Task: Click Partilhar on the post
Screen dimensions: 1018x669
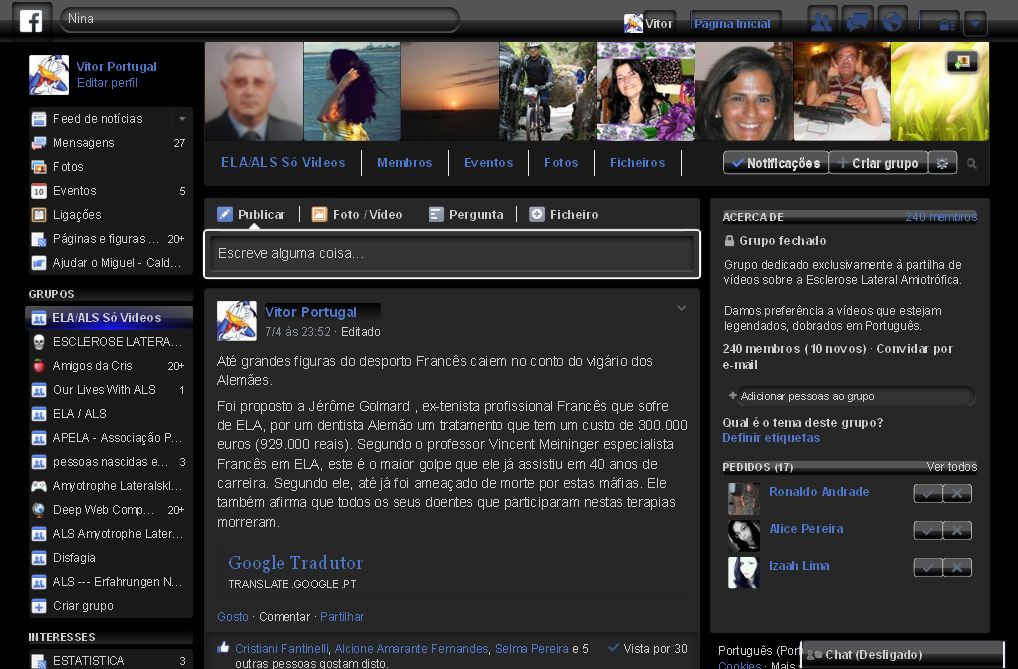Action: (x=341, y=617)
